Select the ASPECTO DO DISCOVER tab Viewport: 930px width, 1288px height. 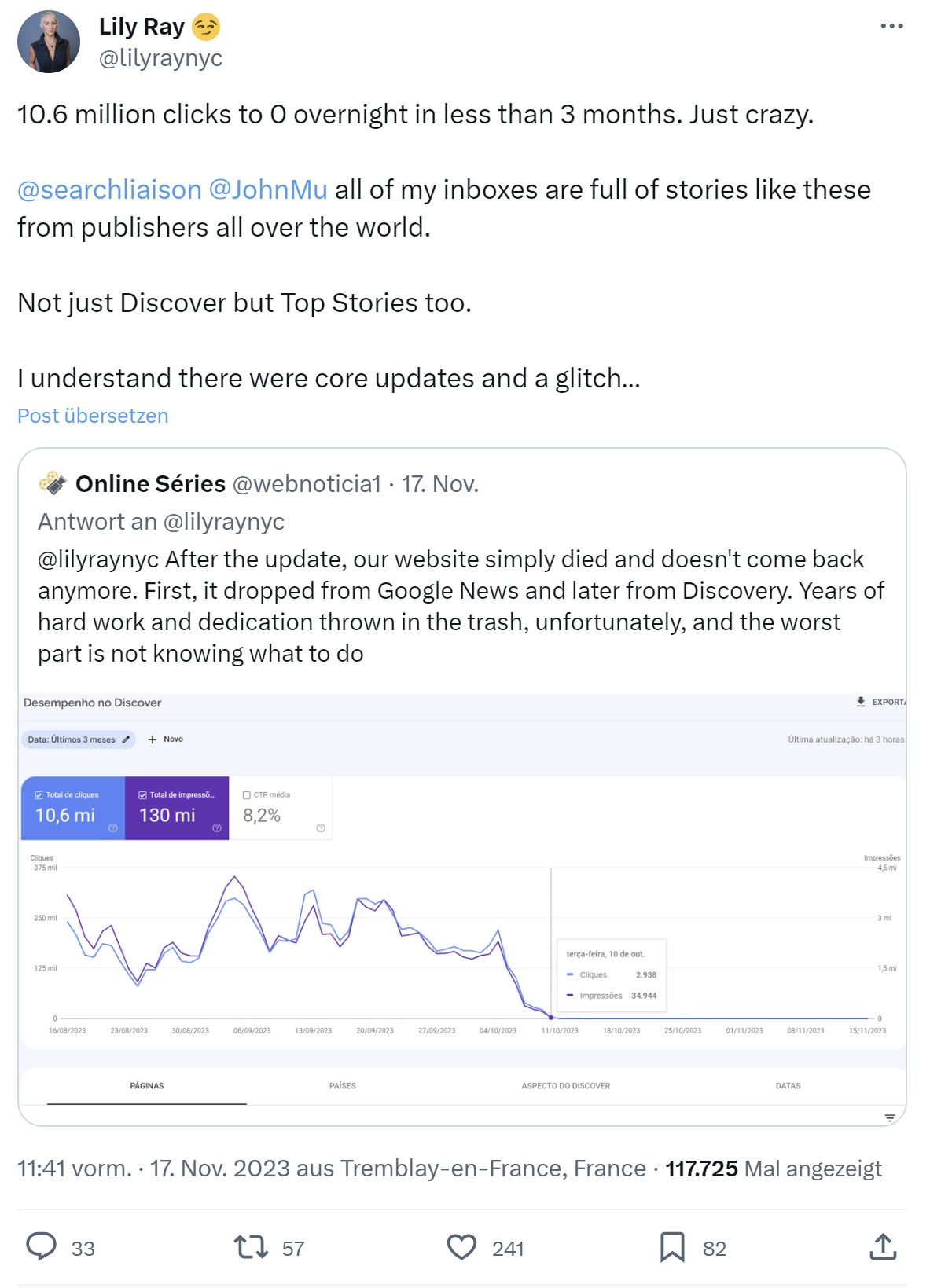565,1085
